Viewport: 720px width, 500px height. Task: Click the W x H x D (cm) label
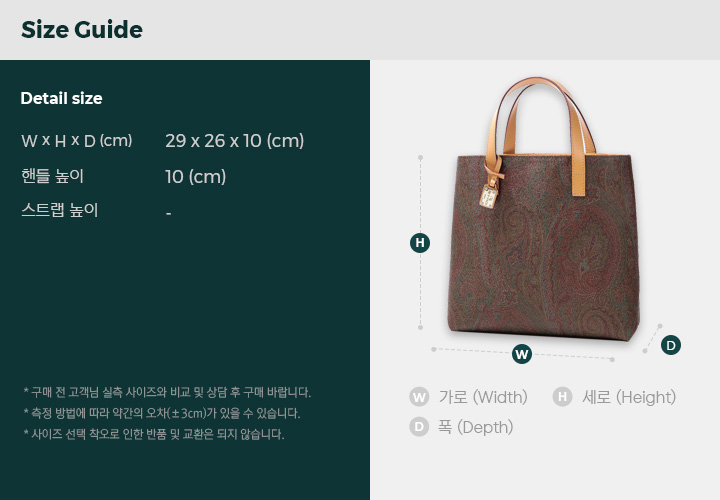click(77, 140)
